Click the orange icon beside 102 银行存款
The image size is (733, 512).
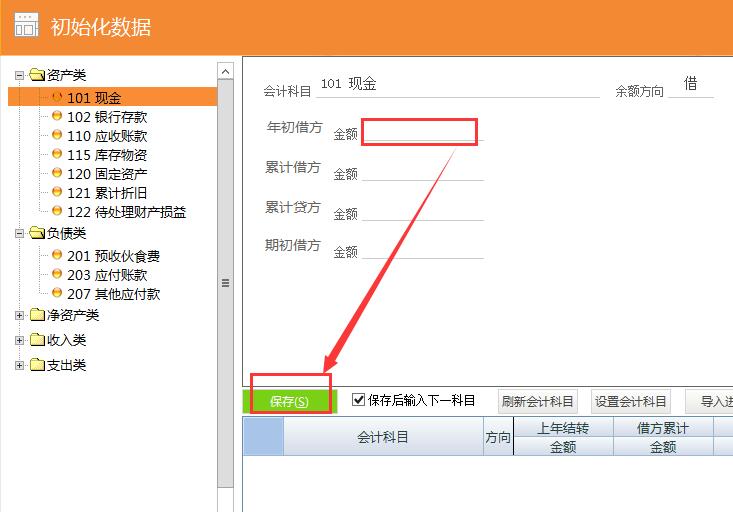[57, 117]
